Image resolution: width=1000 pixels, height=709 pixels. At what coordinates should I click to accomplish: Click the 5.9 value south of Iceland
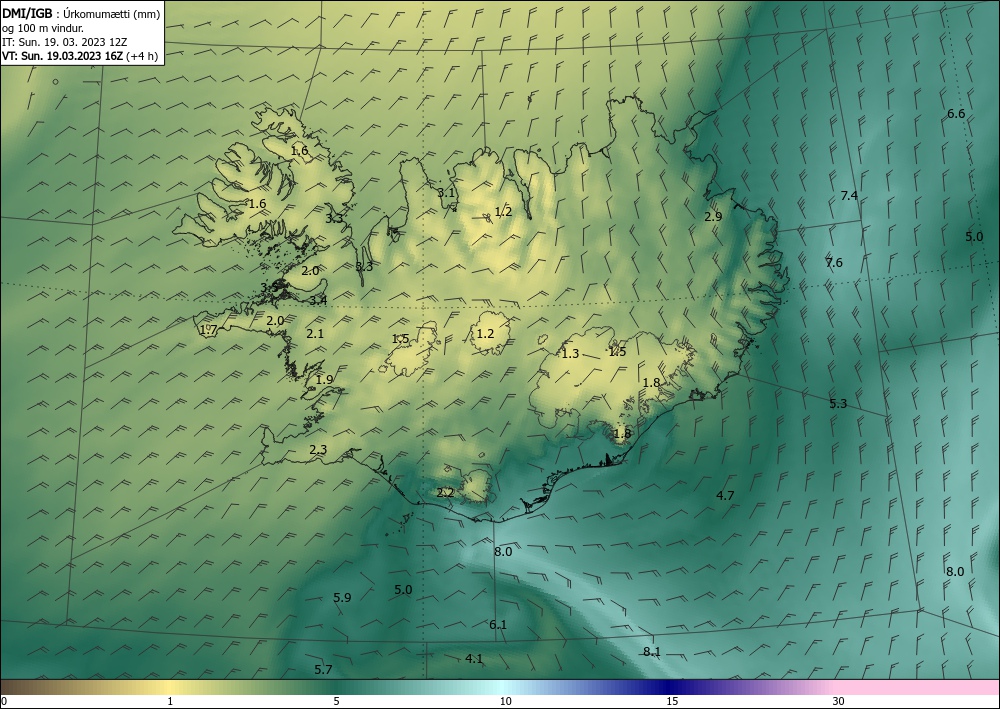[x=342, y=598]
